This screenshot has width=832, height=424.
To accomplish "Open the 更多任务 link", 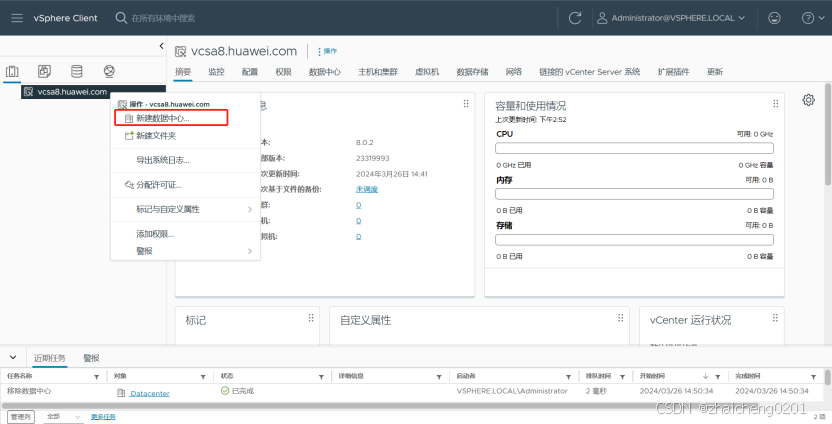I will point(103,417).
